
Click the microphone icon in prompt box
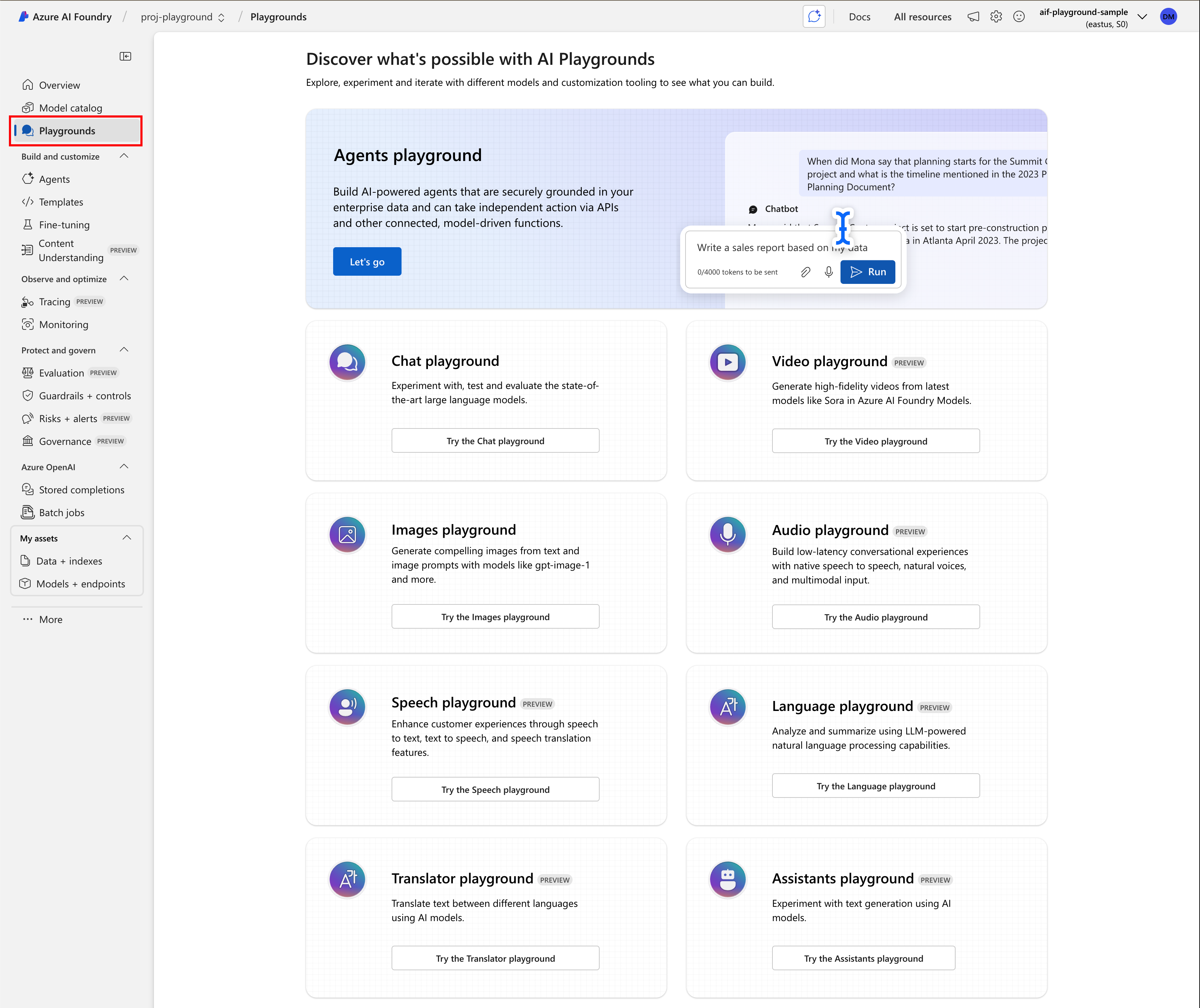(828, 272)
